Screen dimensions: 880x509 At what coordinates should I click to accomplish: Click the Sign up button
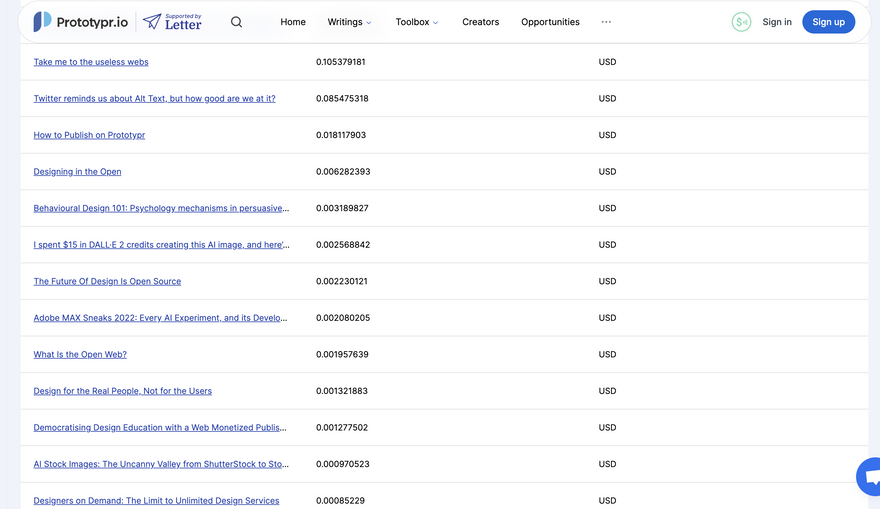828,22
